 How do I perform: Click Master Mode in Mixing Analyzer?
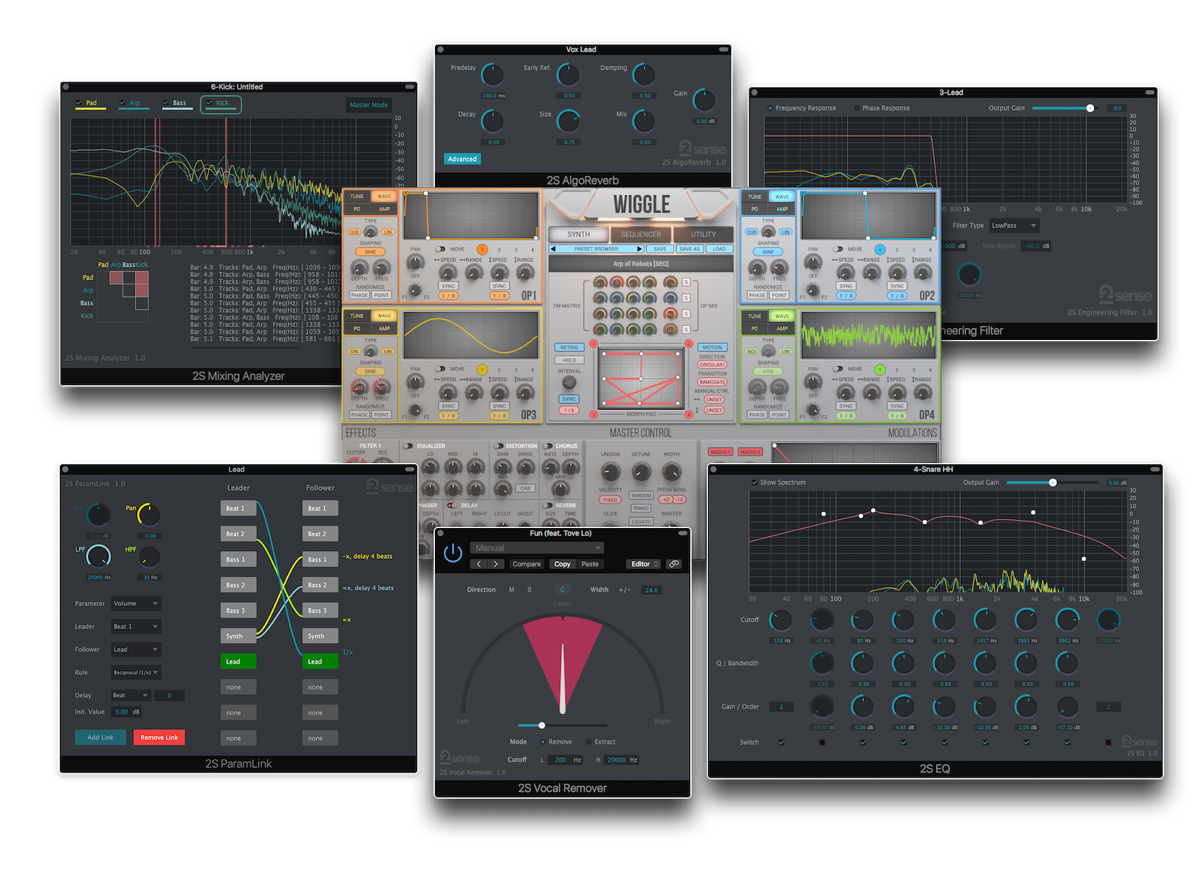(369, 105)
